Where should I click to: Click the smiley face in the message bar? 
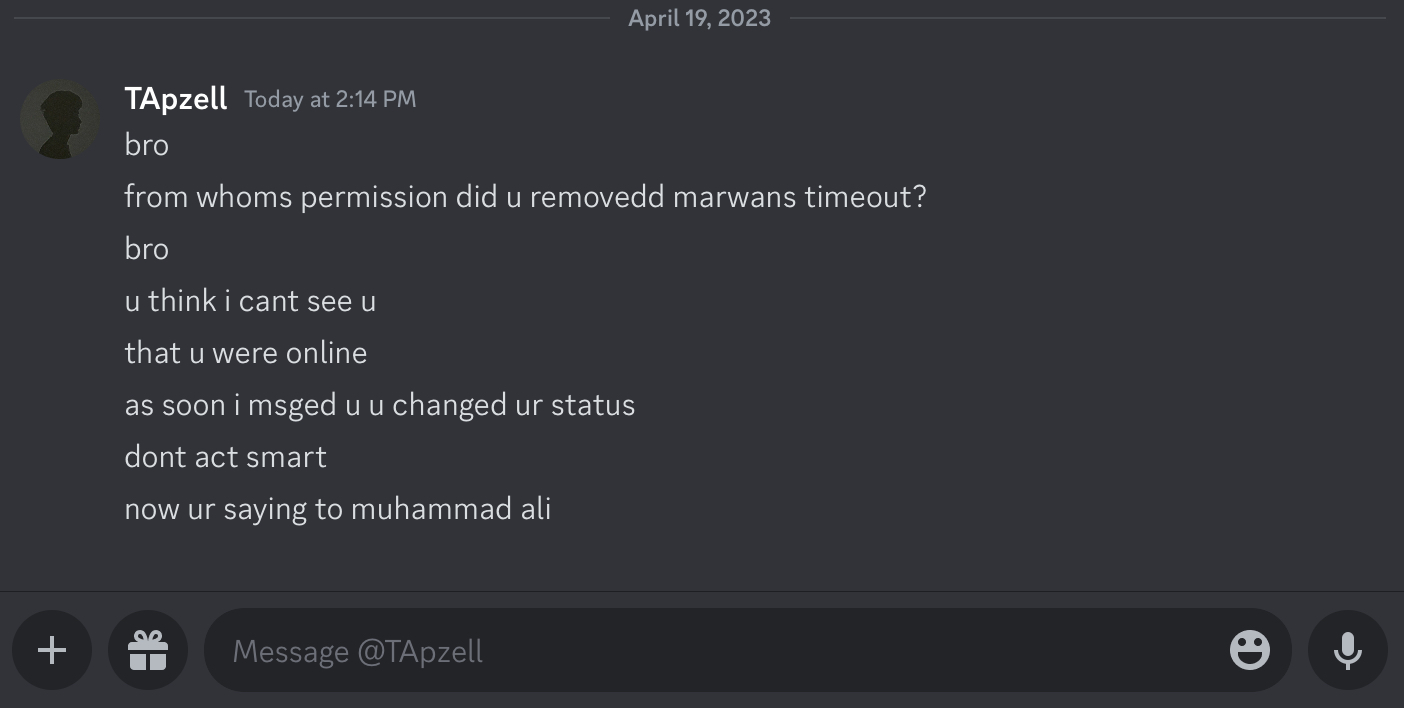1249,650
